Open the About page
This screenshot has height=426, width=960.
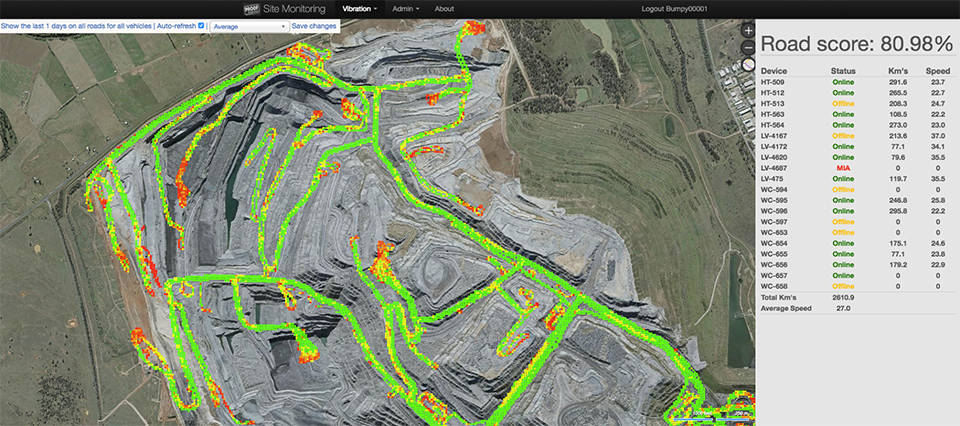pos(444,9)
